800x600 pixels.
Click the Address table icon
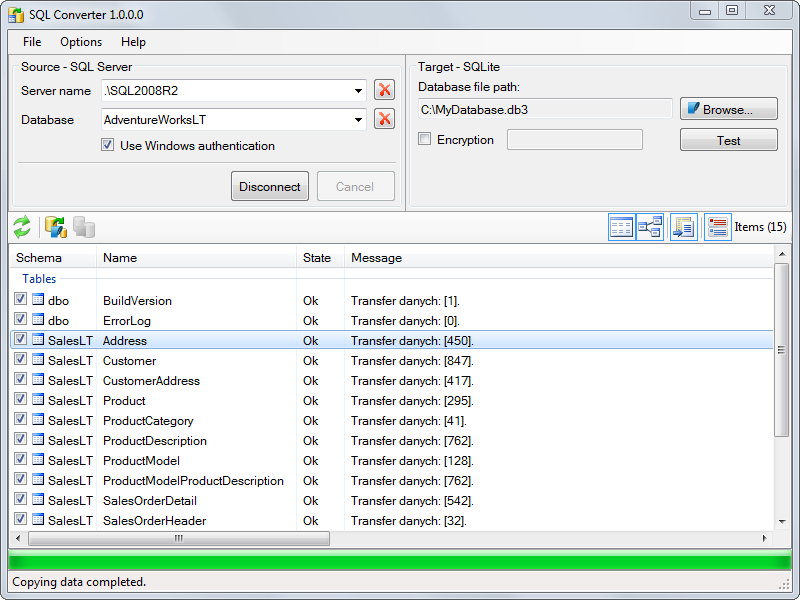[38, 339]
